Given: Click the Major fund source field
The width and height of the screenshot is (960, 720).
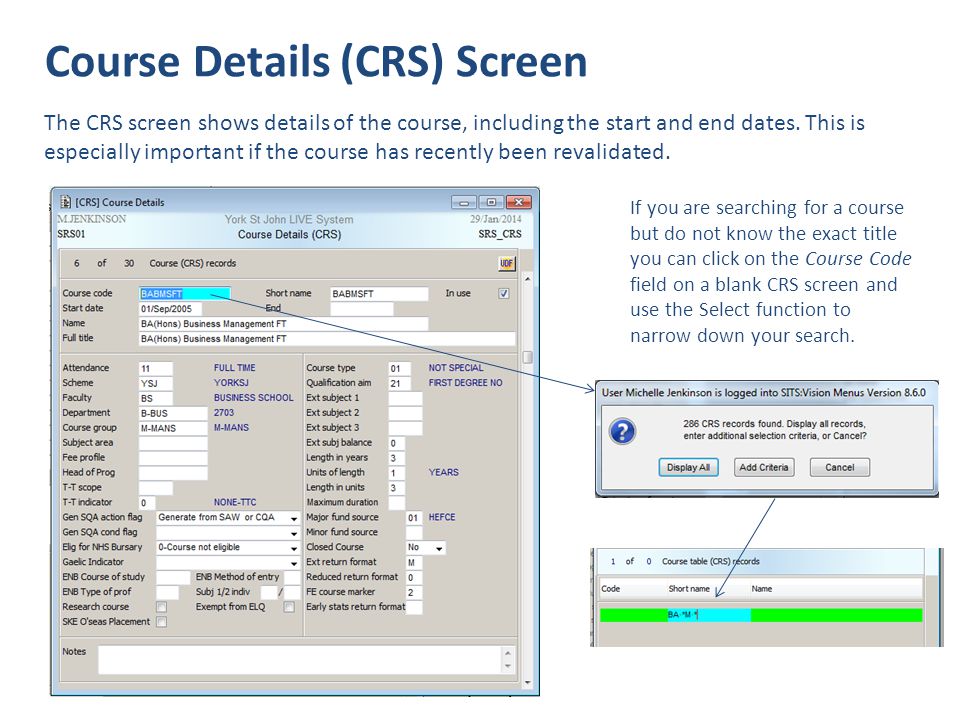Looking at the screenshot, I should (414, 518).
